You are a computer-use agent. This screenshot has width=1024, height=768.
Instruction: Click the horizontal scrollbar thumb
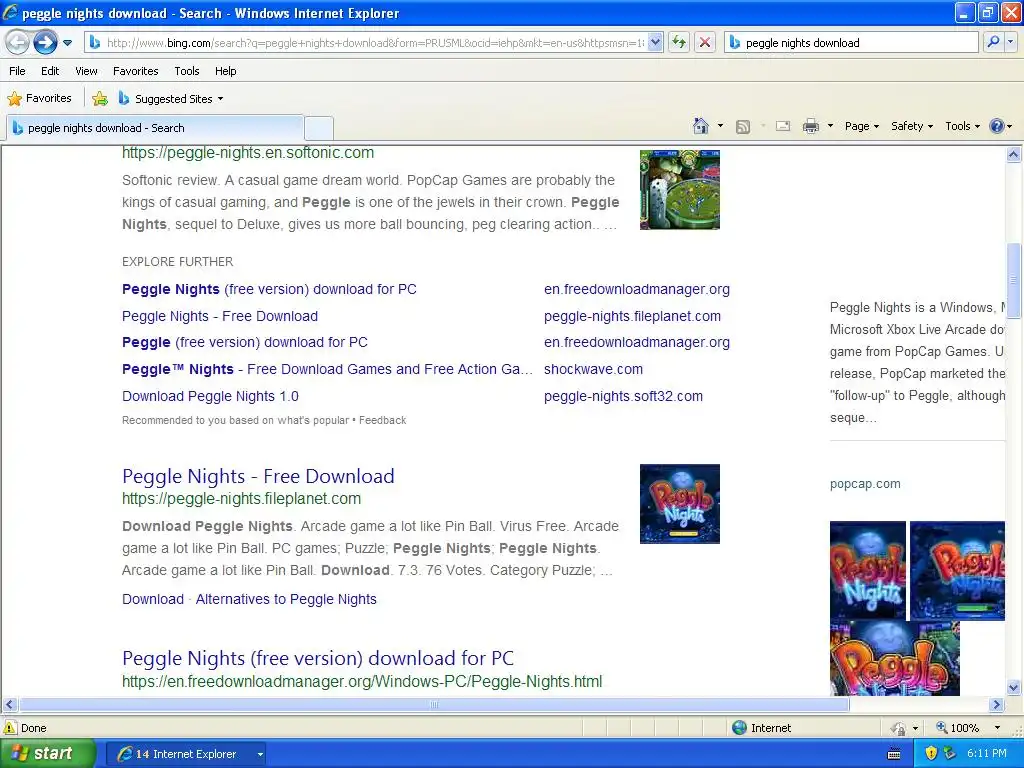[434, 705]
